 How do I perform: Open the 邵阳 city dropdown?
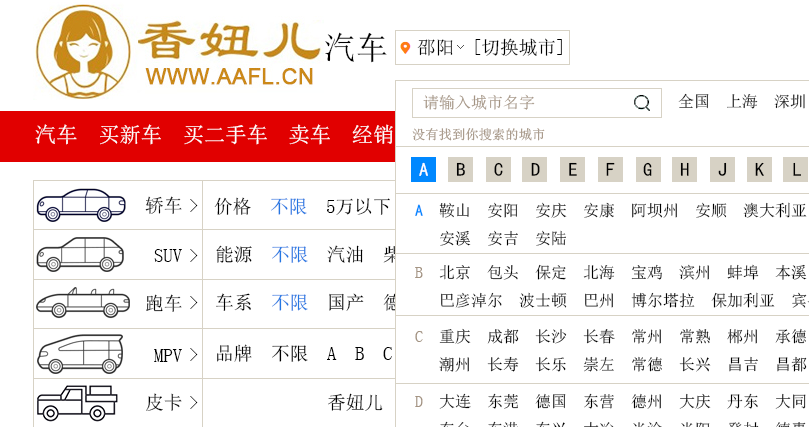440,48
